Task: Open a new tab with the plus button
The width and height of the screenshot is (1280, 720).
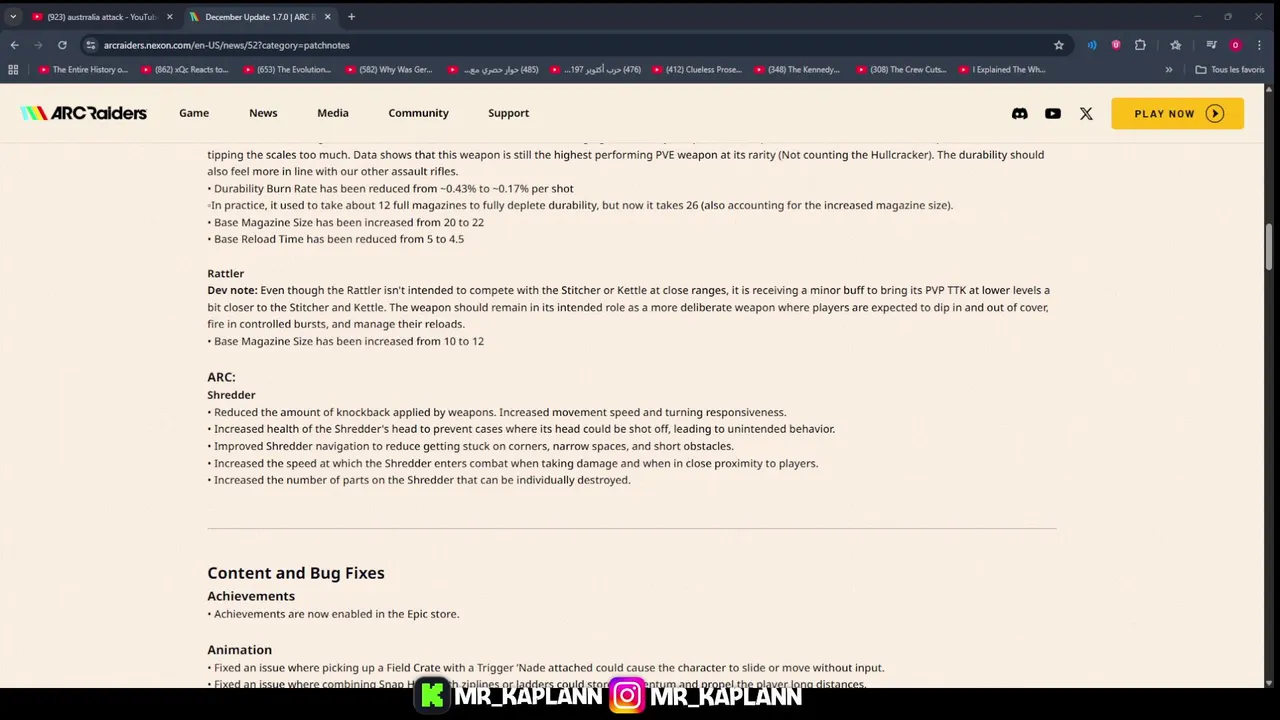Action: (x=351, y=17)
